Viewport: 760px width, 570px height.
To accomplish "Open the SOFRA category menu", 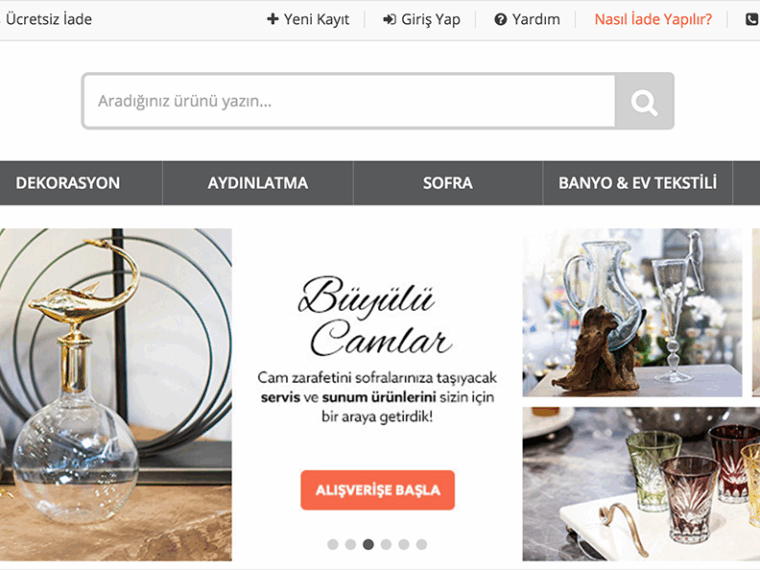I will point(448,183).
